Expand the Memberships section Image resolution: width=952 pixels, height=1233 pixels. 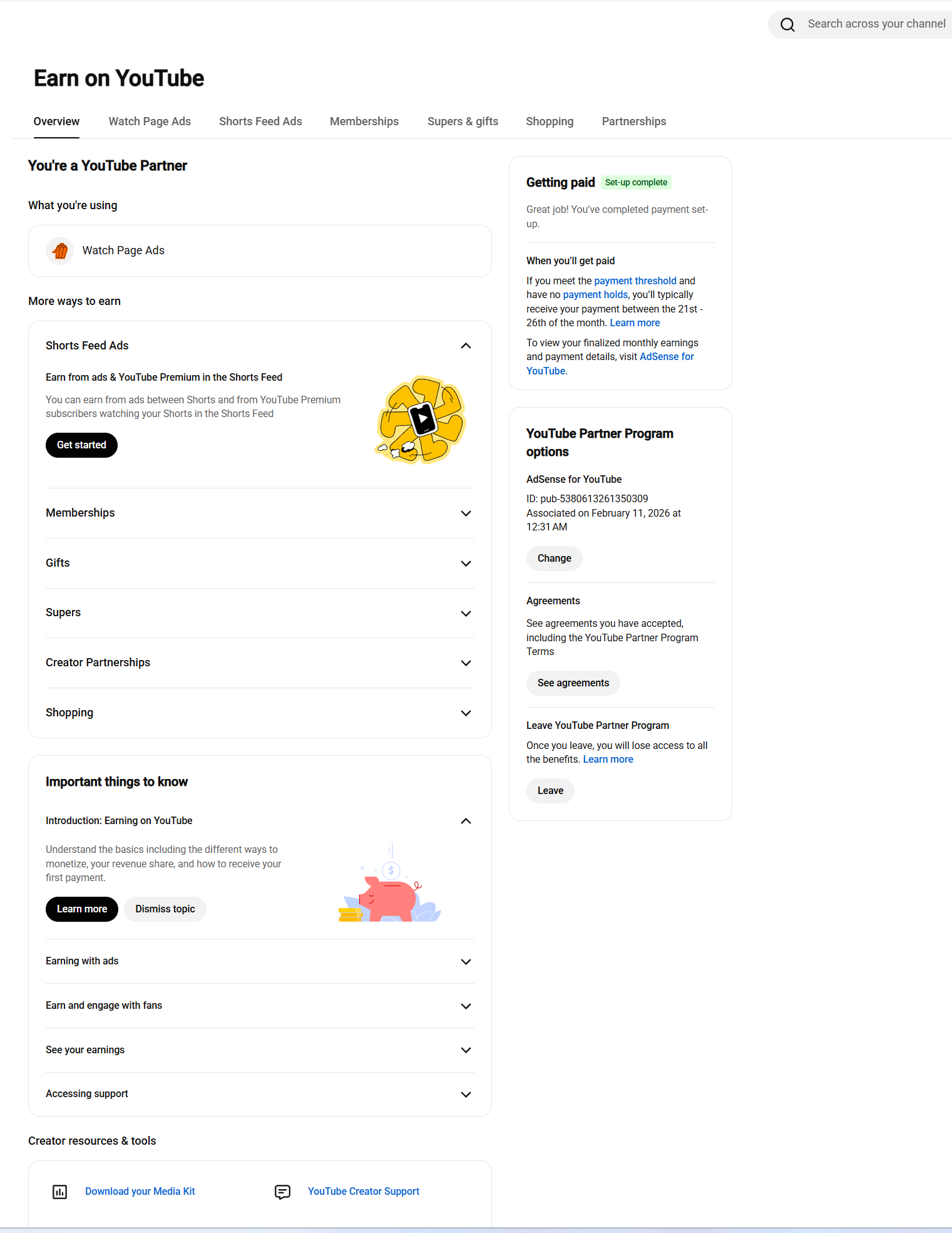tap(466, 513)
